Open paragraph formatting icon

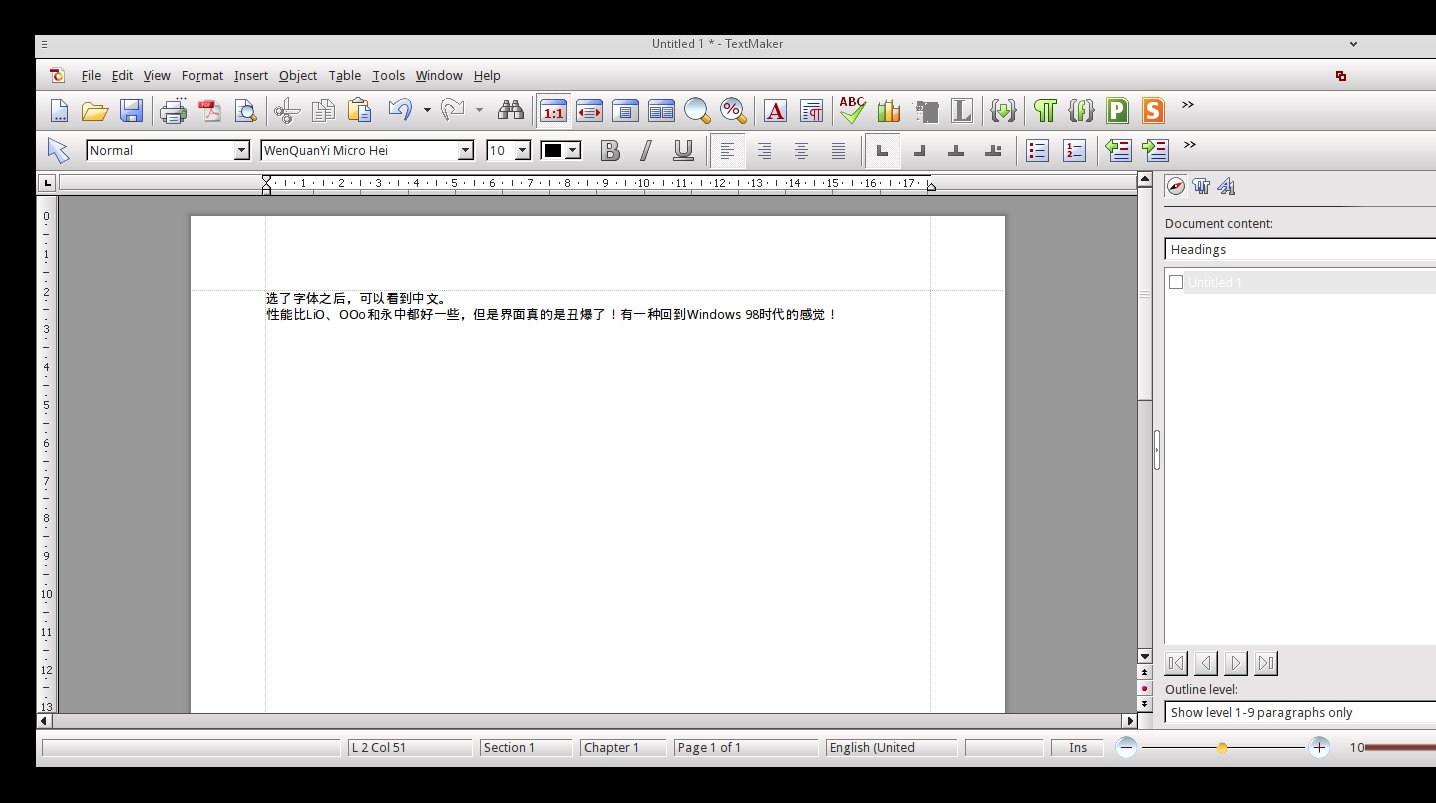811,110
